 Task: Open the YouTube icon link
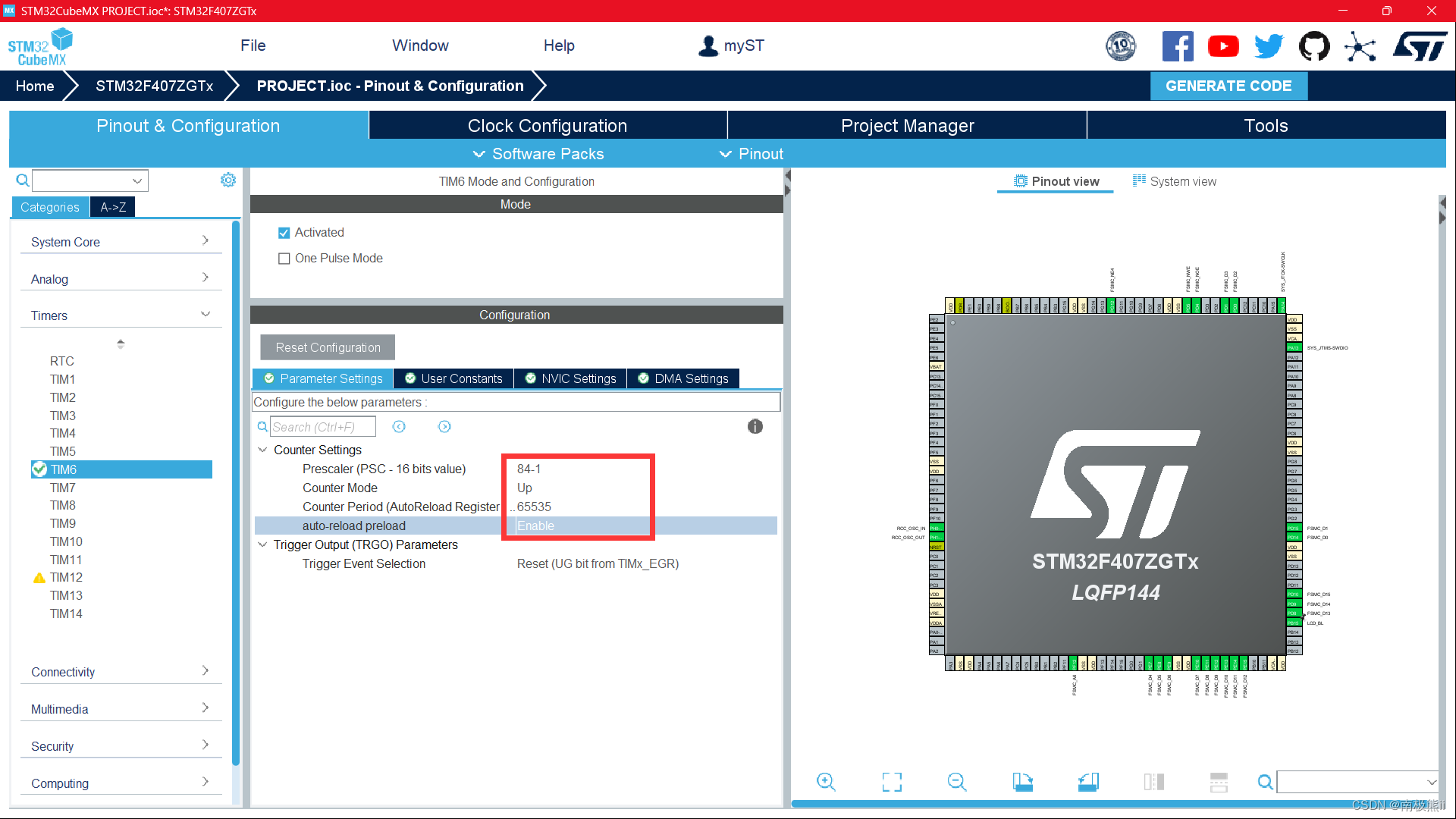pyautogui.click(x=1223, y=47)
